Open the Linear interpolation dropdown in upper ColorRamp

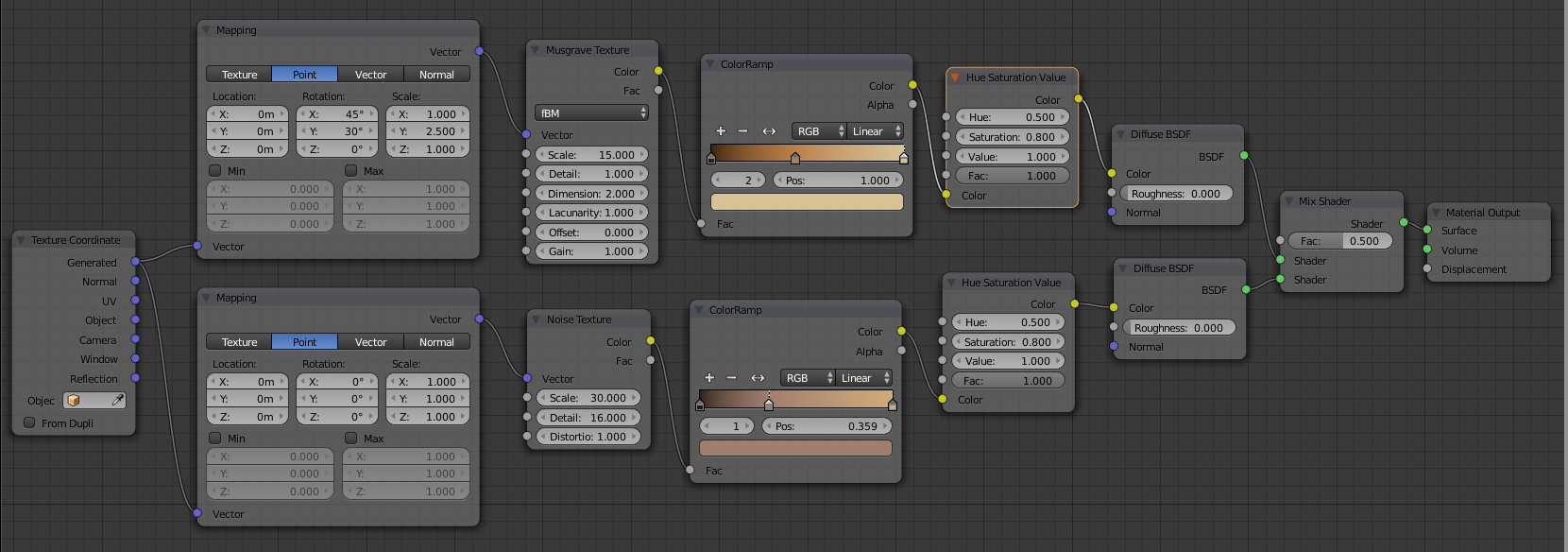[875, 131]
